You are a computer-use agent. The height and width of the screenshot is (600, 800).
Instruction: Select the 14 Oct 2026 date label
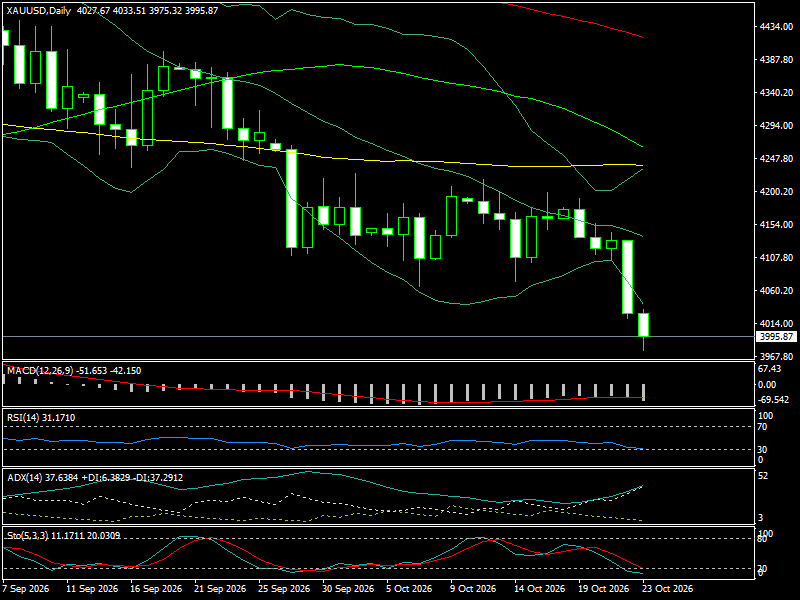(540, 589)
